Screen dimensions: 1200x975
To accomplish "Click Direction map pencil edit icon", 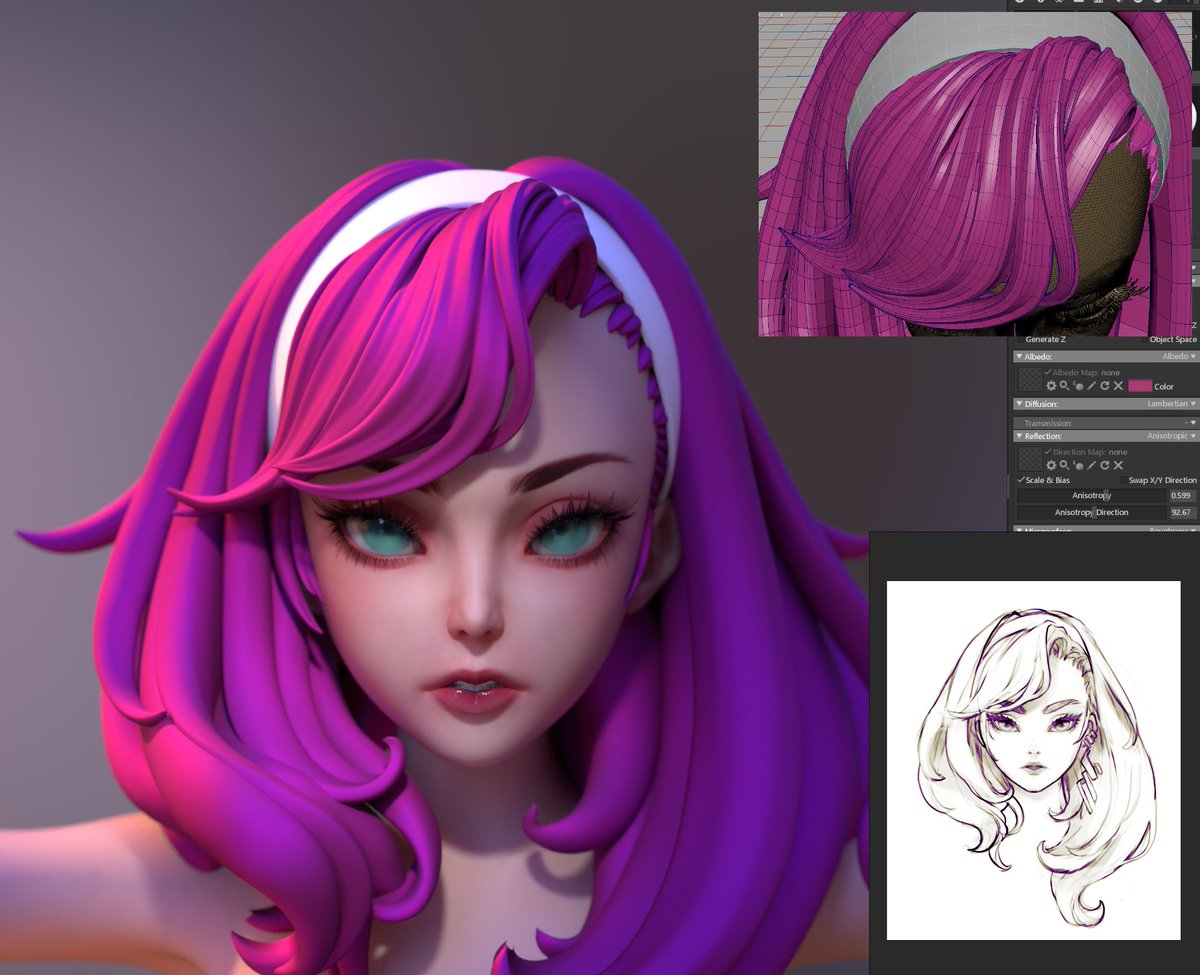I will (x=1091, y=465).
